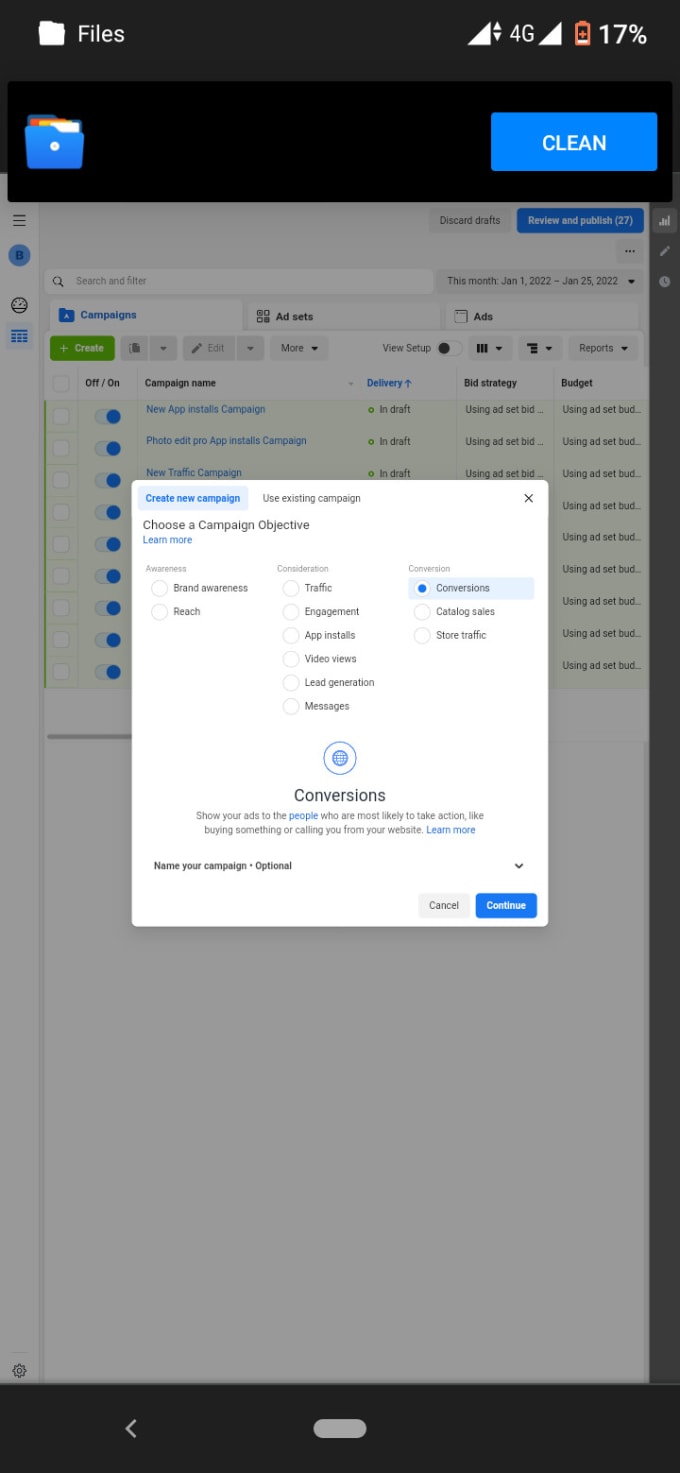The height and width of the screenshot is (1473, 680).
Task: Click the three-dots more options button
Action: pyautogui.click(x=629, y=251)
